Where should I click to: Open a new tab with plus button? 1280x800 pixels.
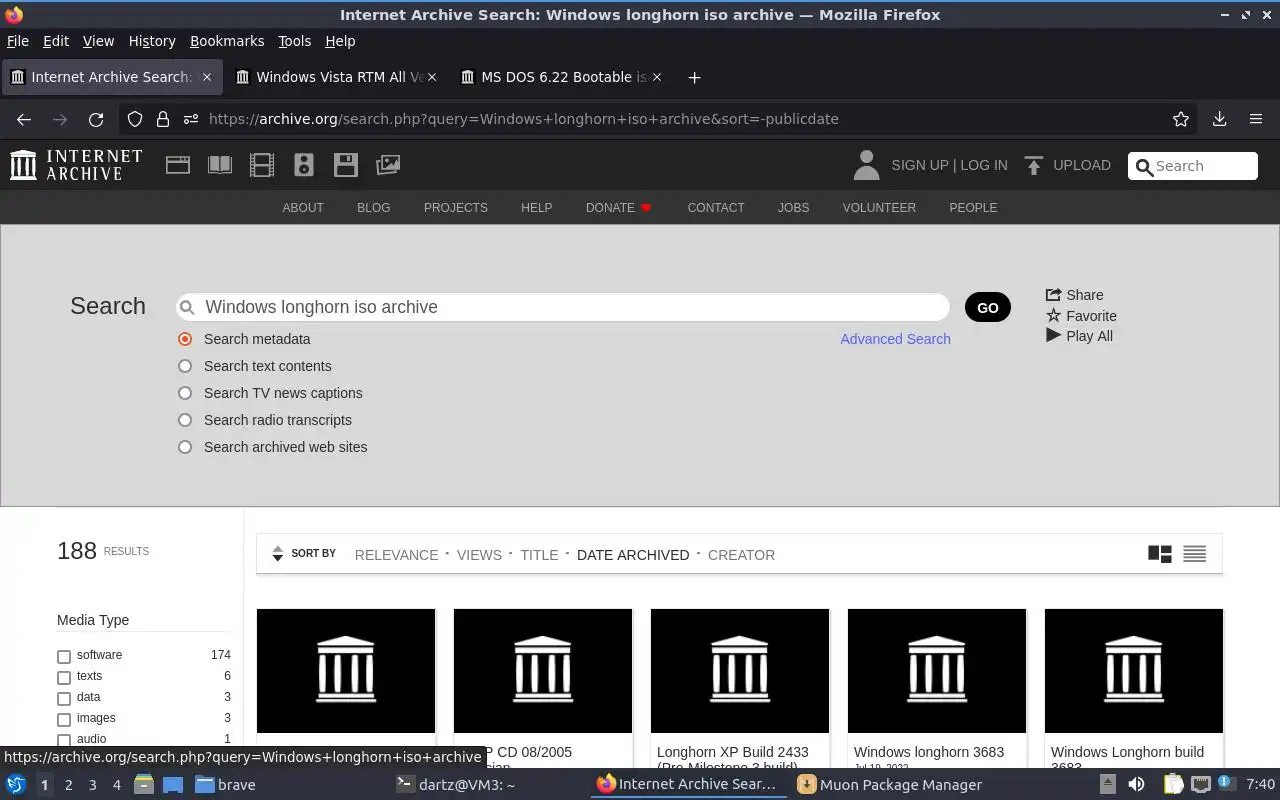pos(694,77)
